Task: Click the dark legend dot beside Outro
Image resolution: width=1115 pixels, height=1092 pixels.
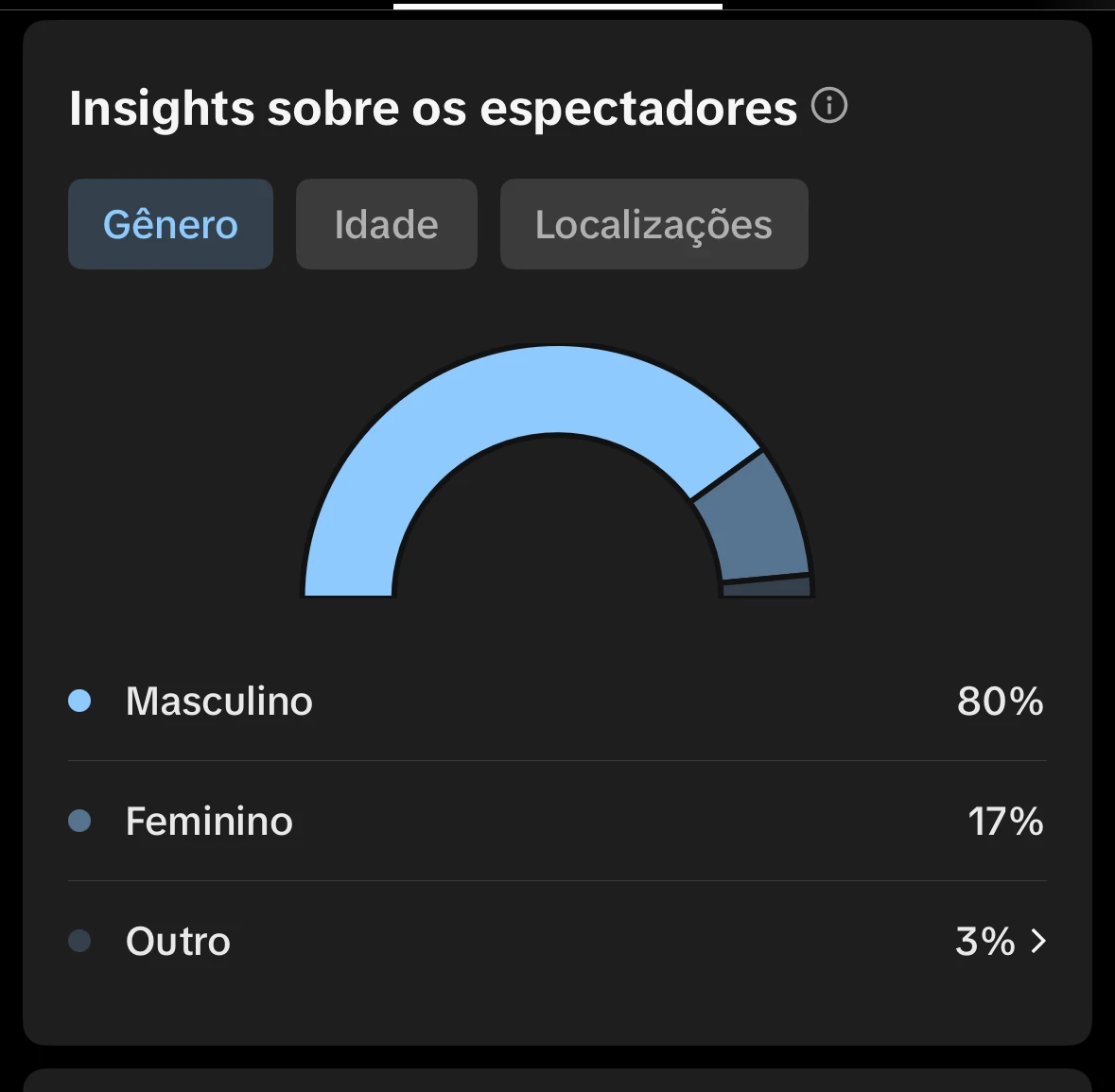Action: (x=79, y=941)
